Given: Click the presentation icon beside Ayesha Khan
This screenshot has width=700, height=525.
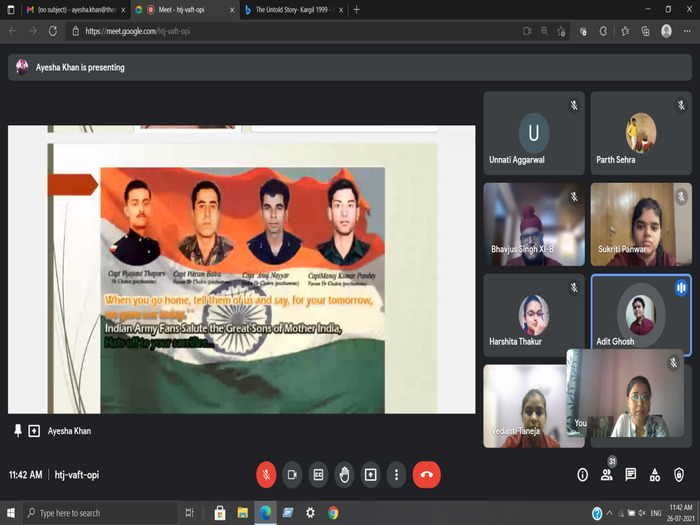Looking at the screenshot, I should coord(34,431).
